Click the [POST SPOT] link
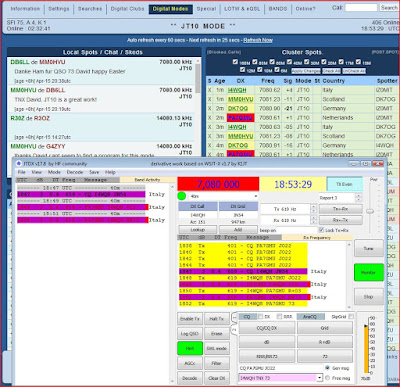400x387 pixels. (385, 52)
